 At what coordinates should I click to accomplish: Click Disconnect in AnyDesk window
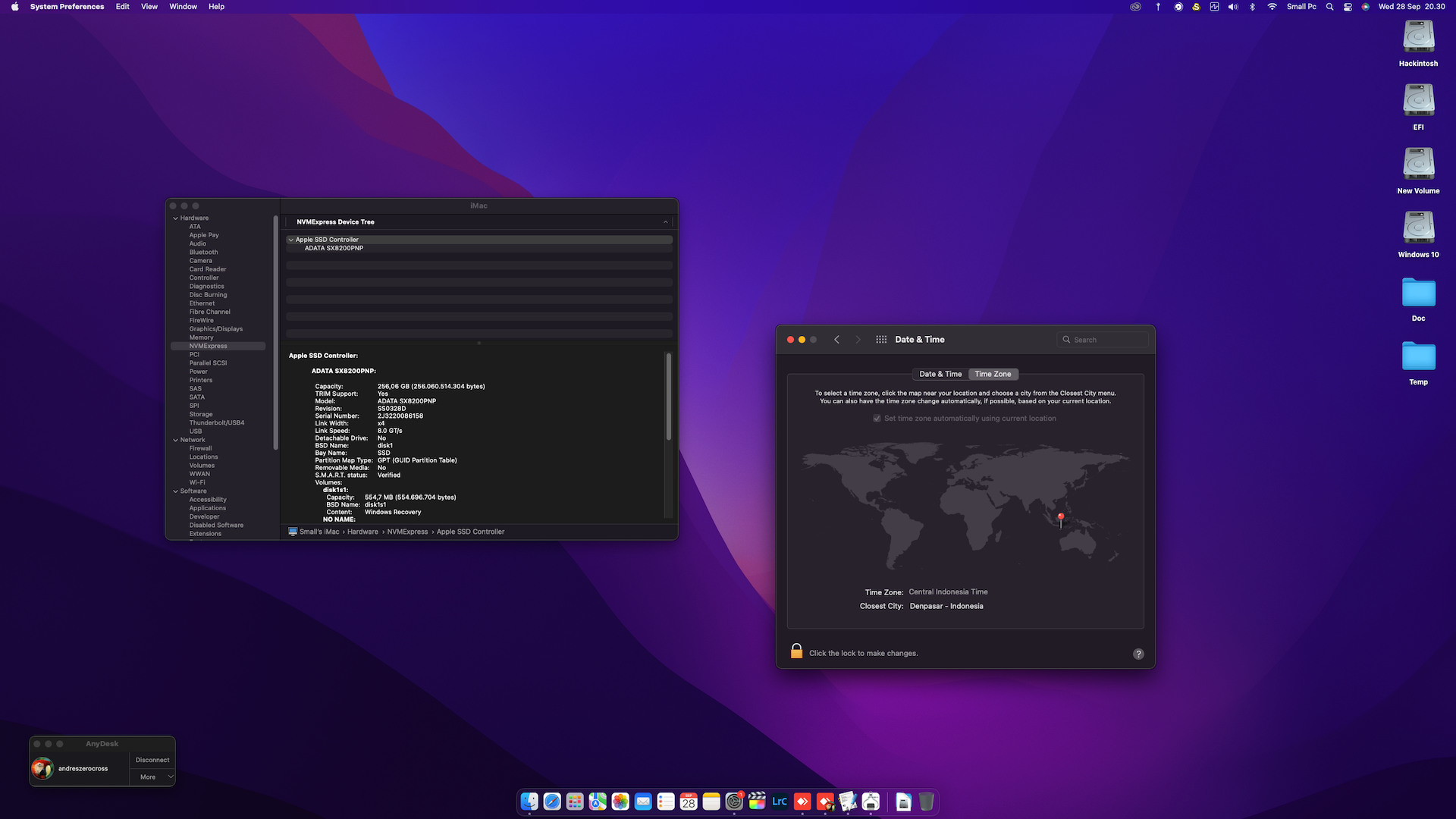(152, 760)
